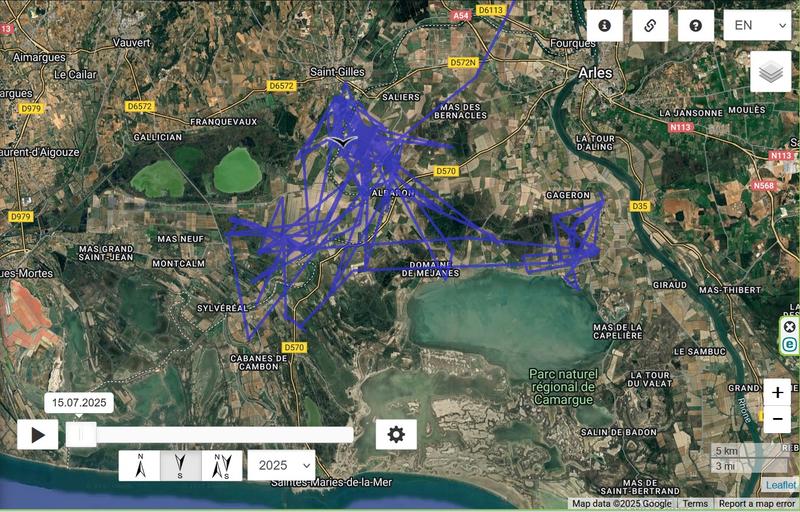
Task: Open the animation settings gear
Action: 396,434
